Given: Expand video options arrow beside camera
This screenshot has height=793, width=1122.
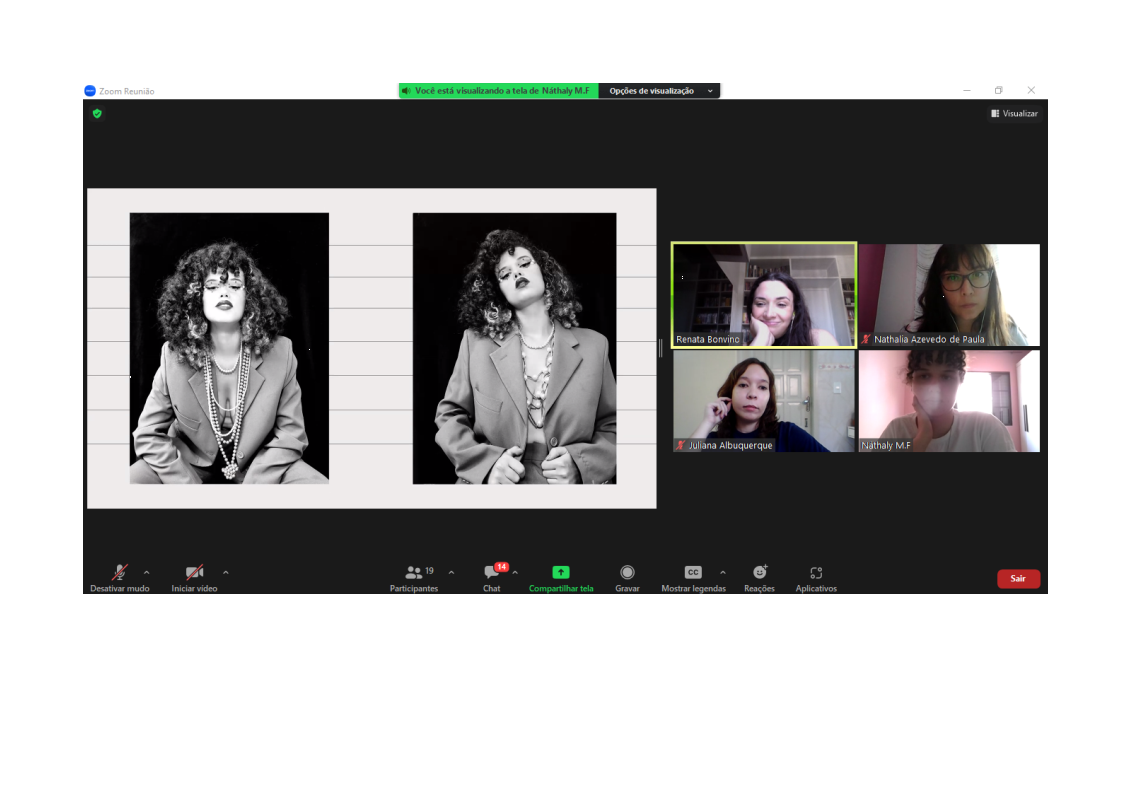Looking at the screenshot, I should click(x=225, y=573).
